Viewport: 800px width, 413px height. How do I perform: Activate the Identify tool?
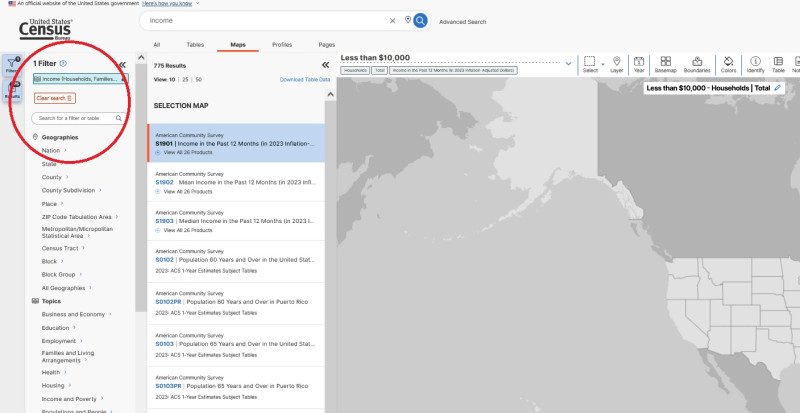755,65
